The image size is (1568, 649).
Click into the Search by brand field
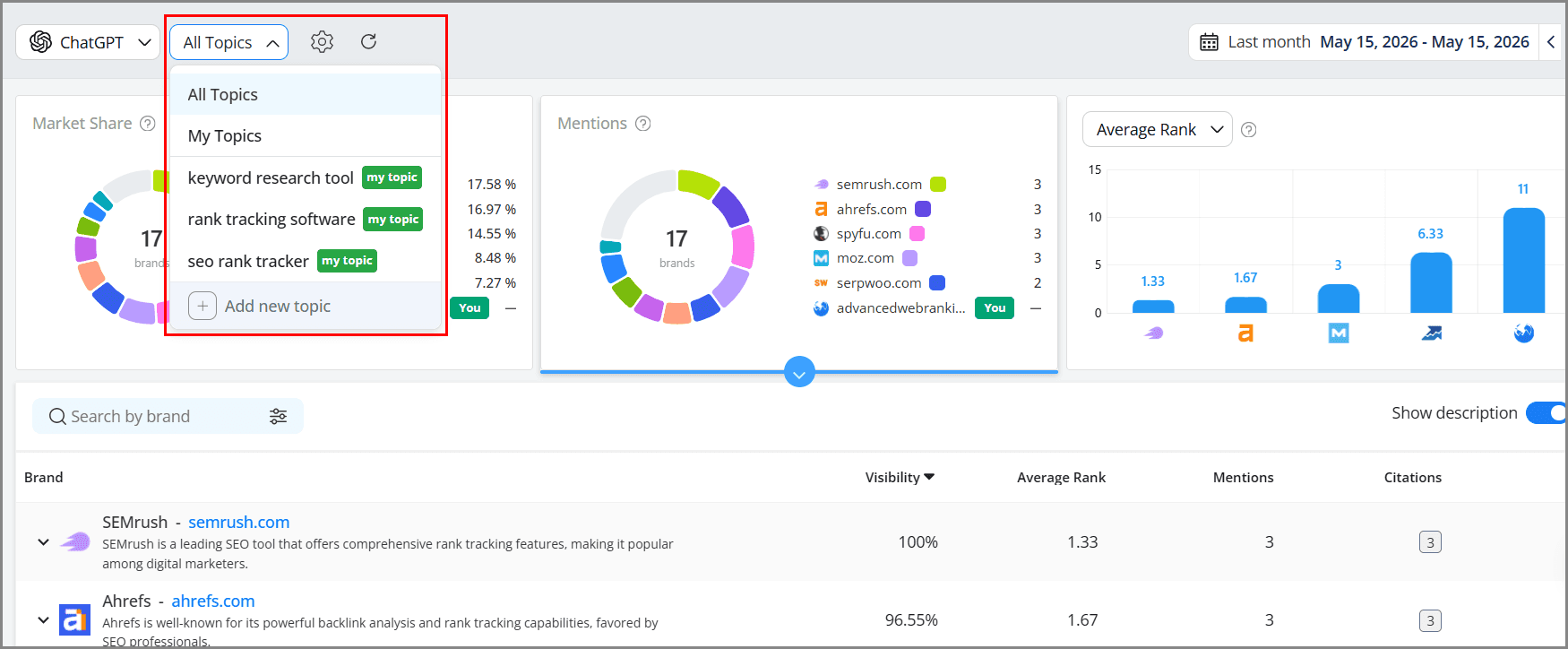click(x=168, y=416)
